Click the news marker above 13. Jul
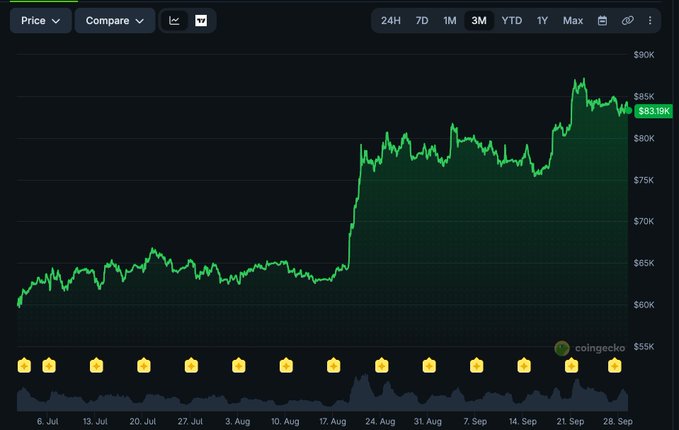The width and height of the screenshot is (679, 430). point(96,365)
